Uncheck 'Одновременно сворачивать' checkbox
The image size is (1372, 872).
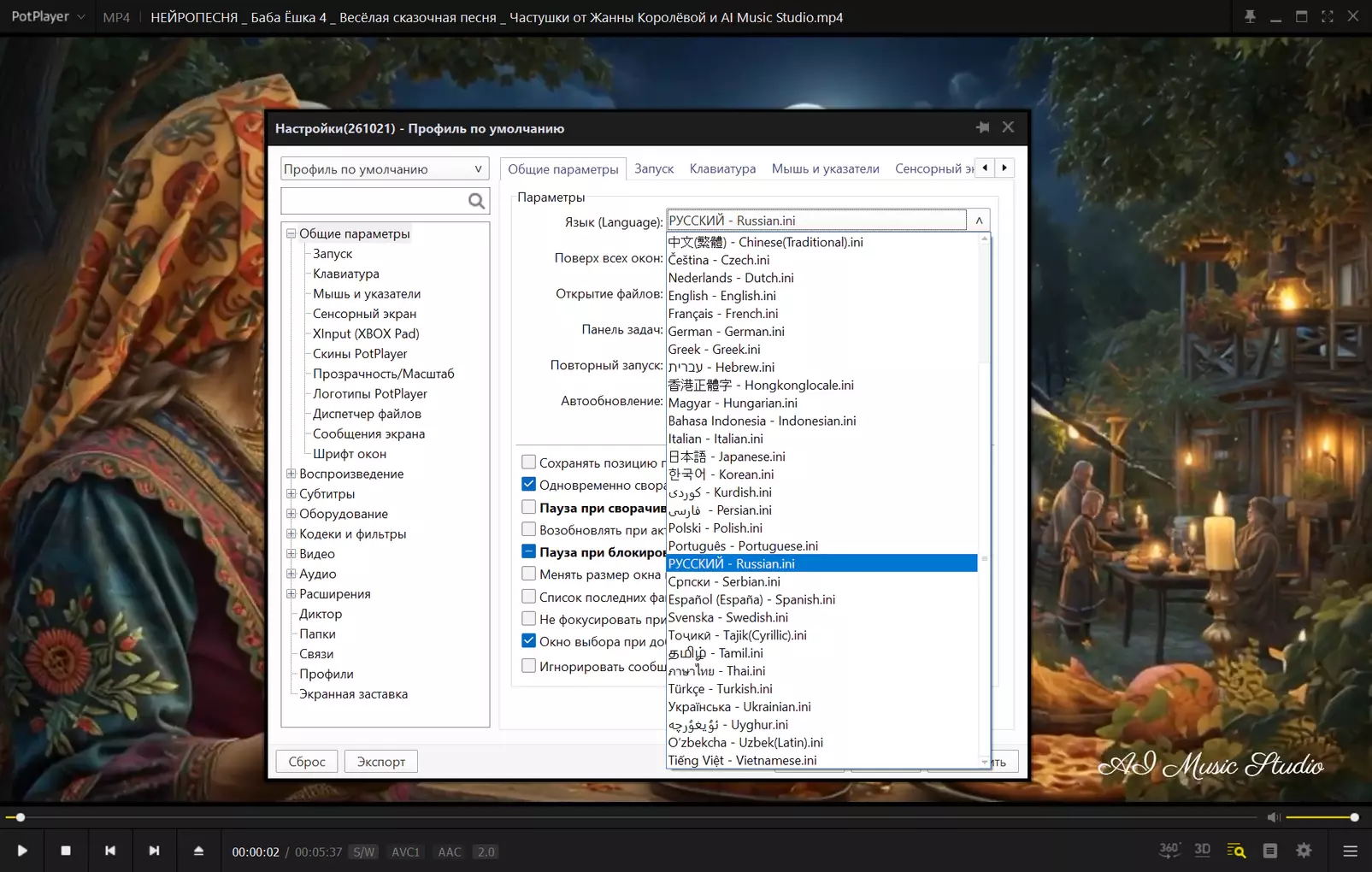pyautogui.click(x=529, y=484)
